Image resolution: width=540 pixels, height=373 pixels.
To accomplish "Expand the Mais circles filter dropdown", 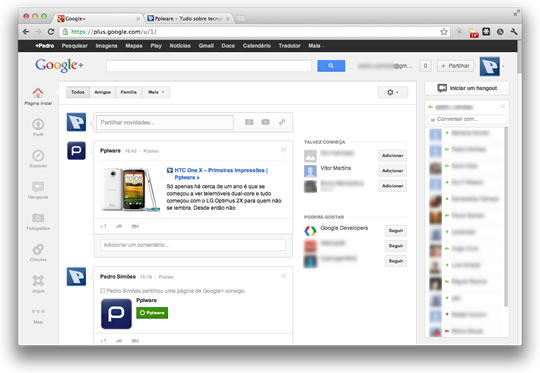I will [156, 92].
